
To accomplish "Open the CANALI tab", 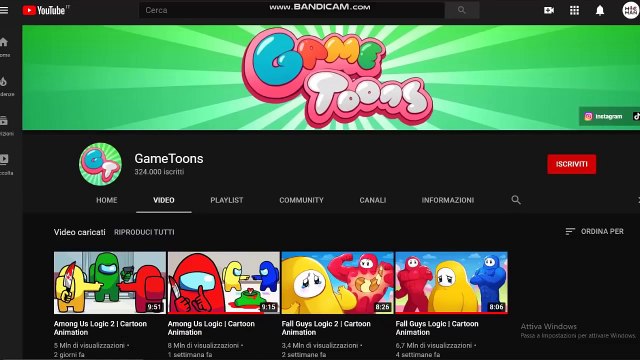I will [x=373, y=200].
